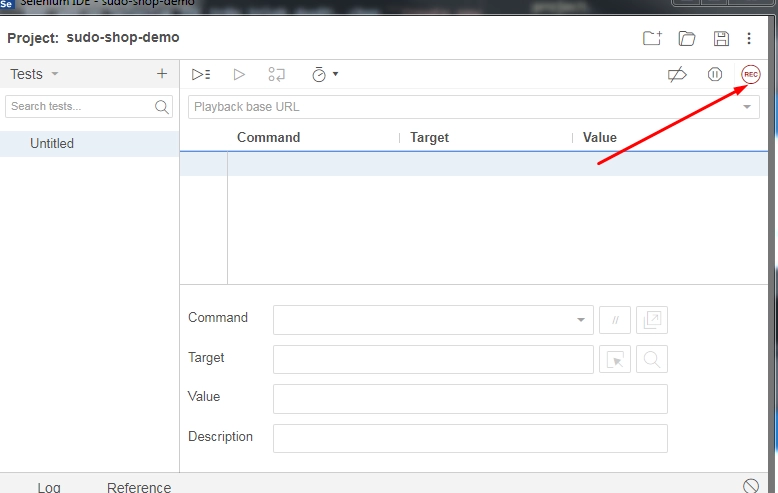
Task: Expand the Tests view dropdown
Action: click(x=54, y=74)
